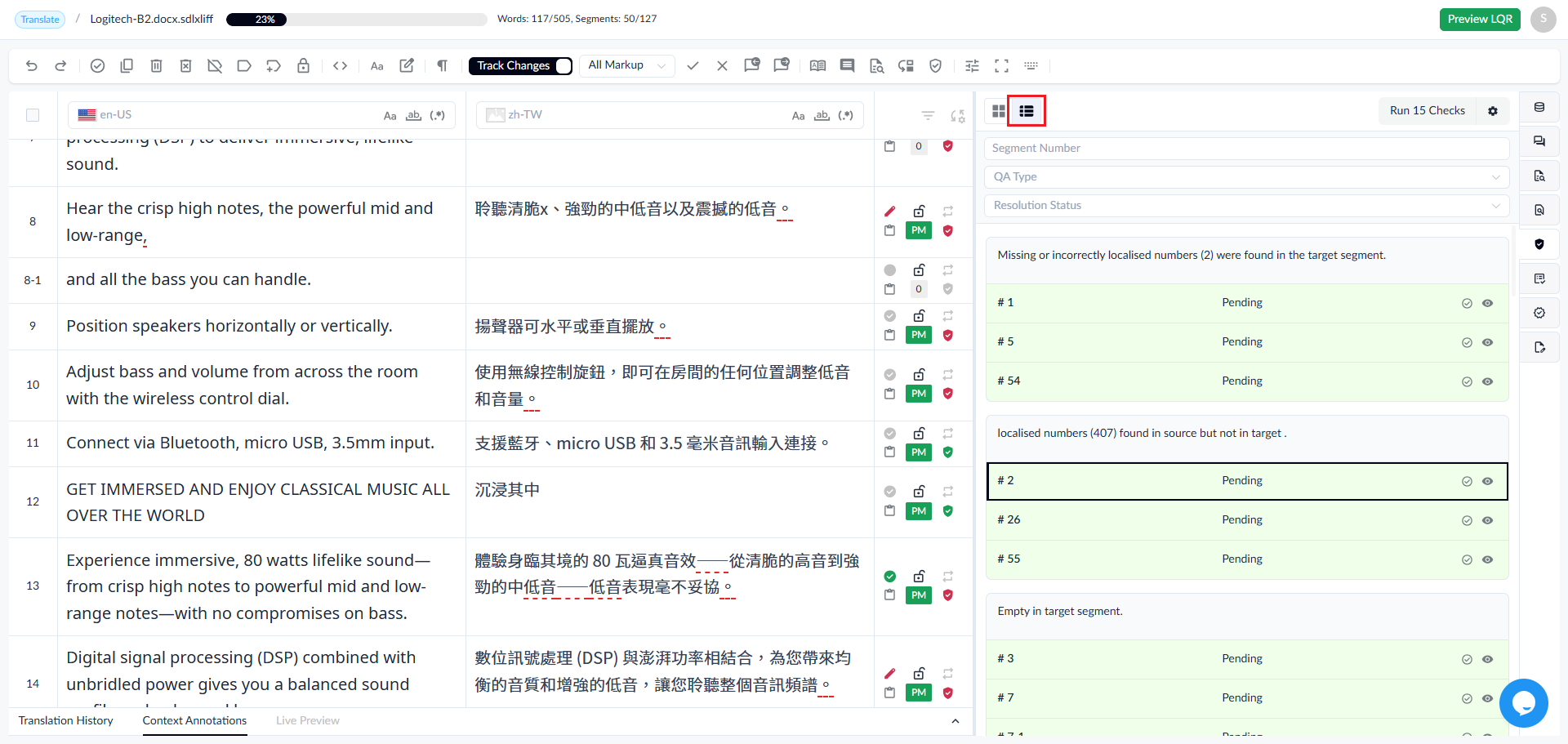Open the chat support bubble

(1524, 703)
